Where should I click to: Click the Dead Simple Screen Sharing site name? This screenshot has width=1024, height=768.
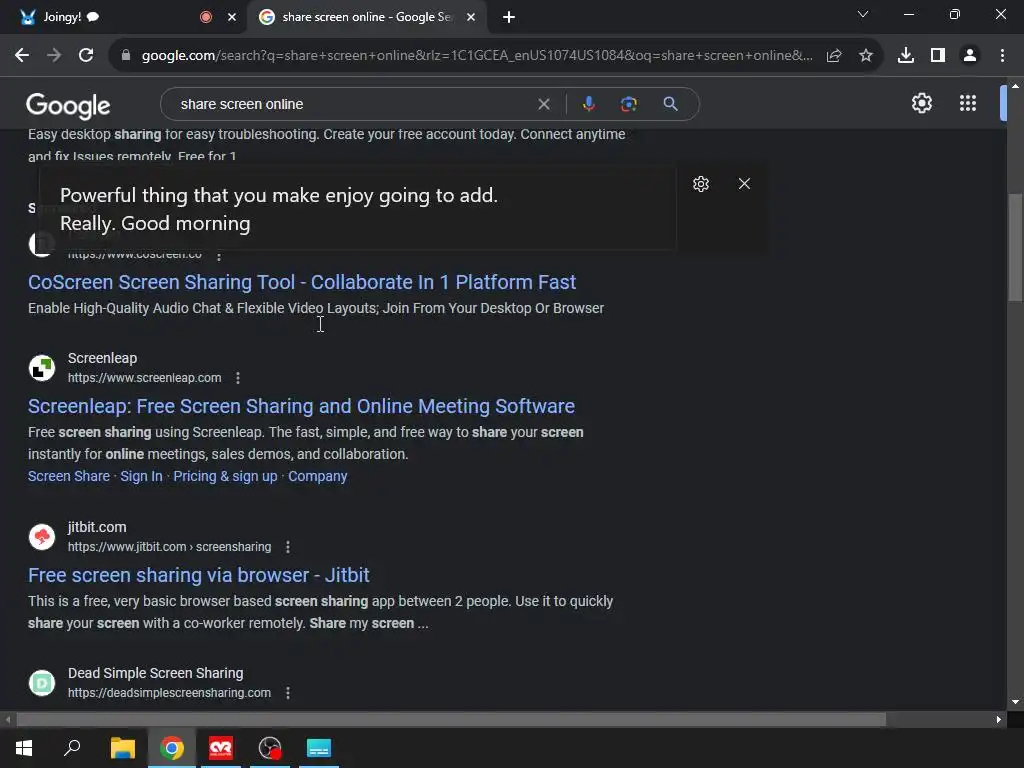pos(155,673)
